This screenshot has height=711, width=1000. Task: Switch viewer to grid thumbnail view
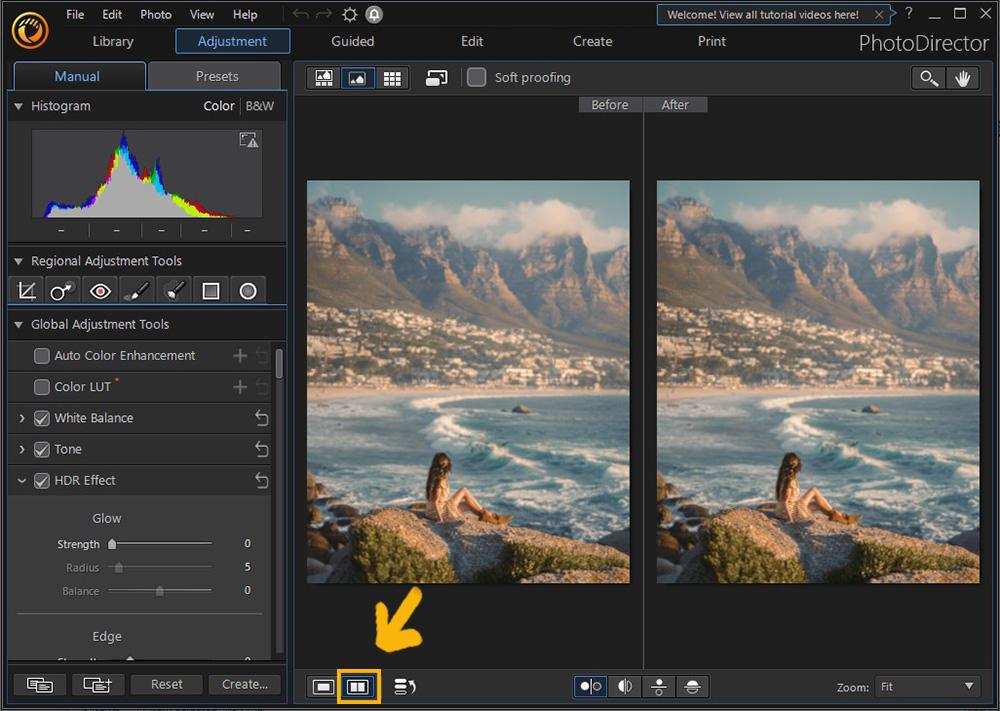coord(392,77)
